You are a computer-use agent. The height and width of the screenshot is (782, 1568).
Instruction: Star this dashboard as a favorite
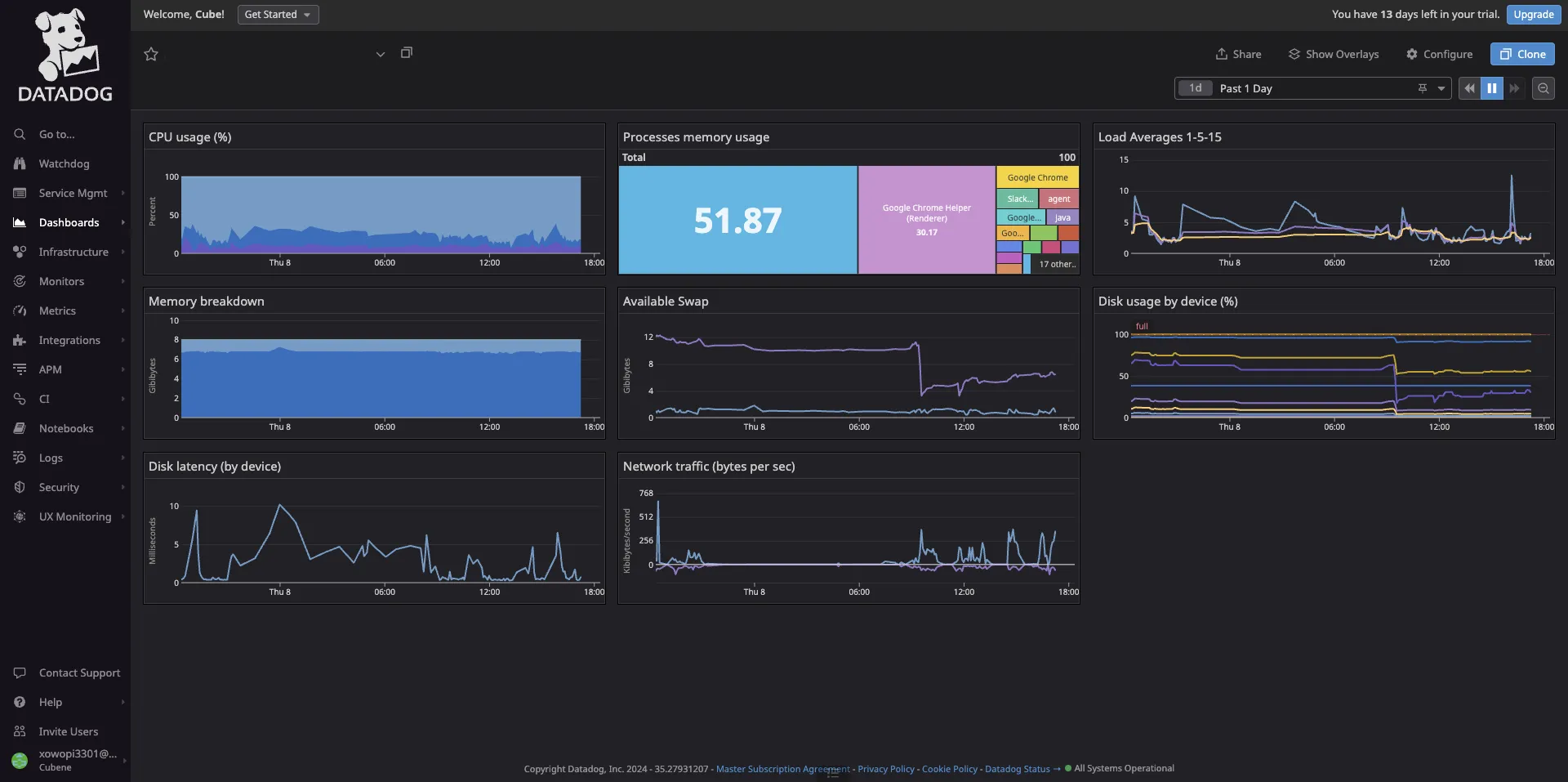click(151, 54)
